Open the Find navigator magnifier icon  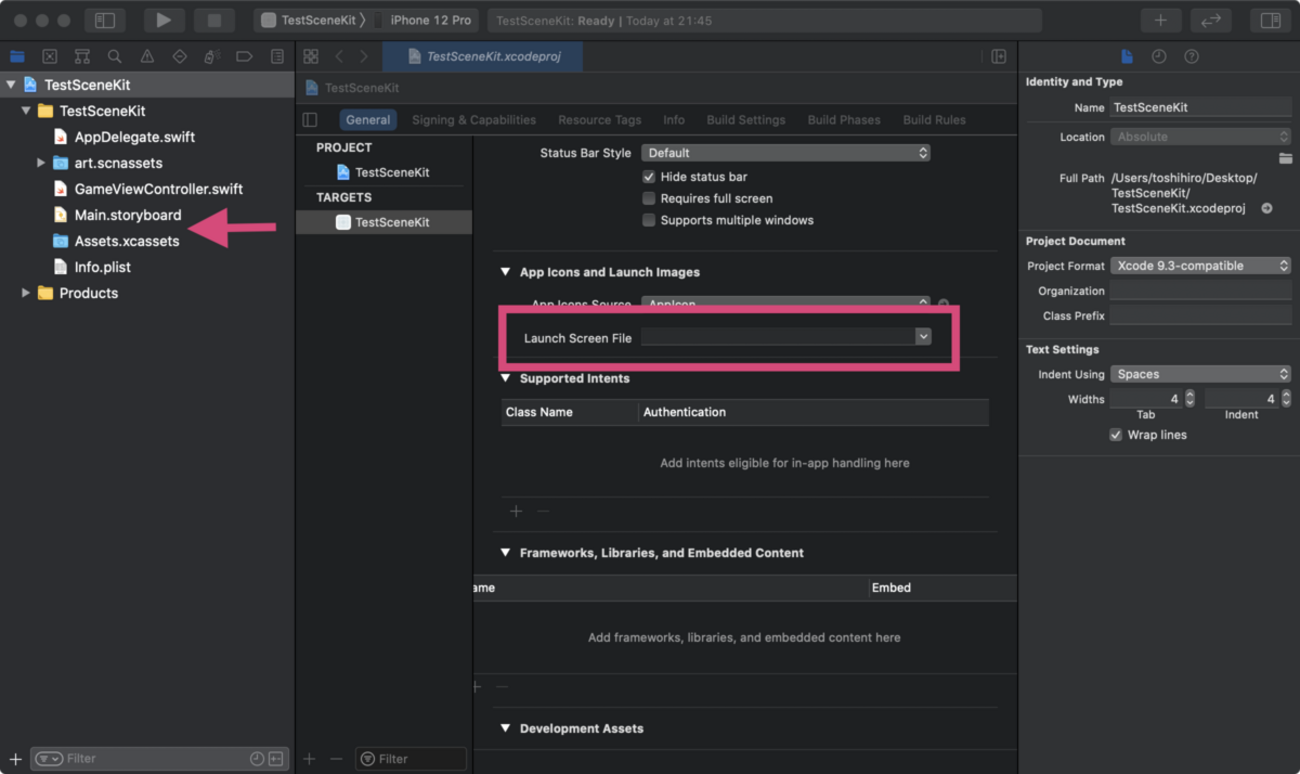pos(114,57)
